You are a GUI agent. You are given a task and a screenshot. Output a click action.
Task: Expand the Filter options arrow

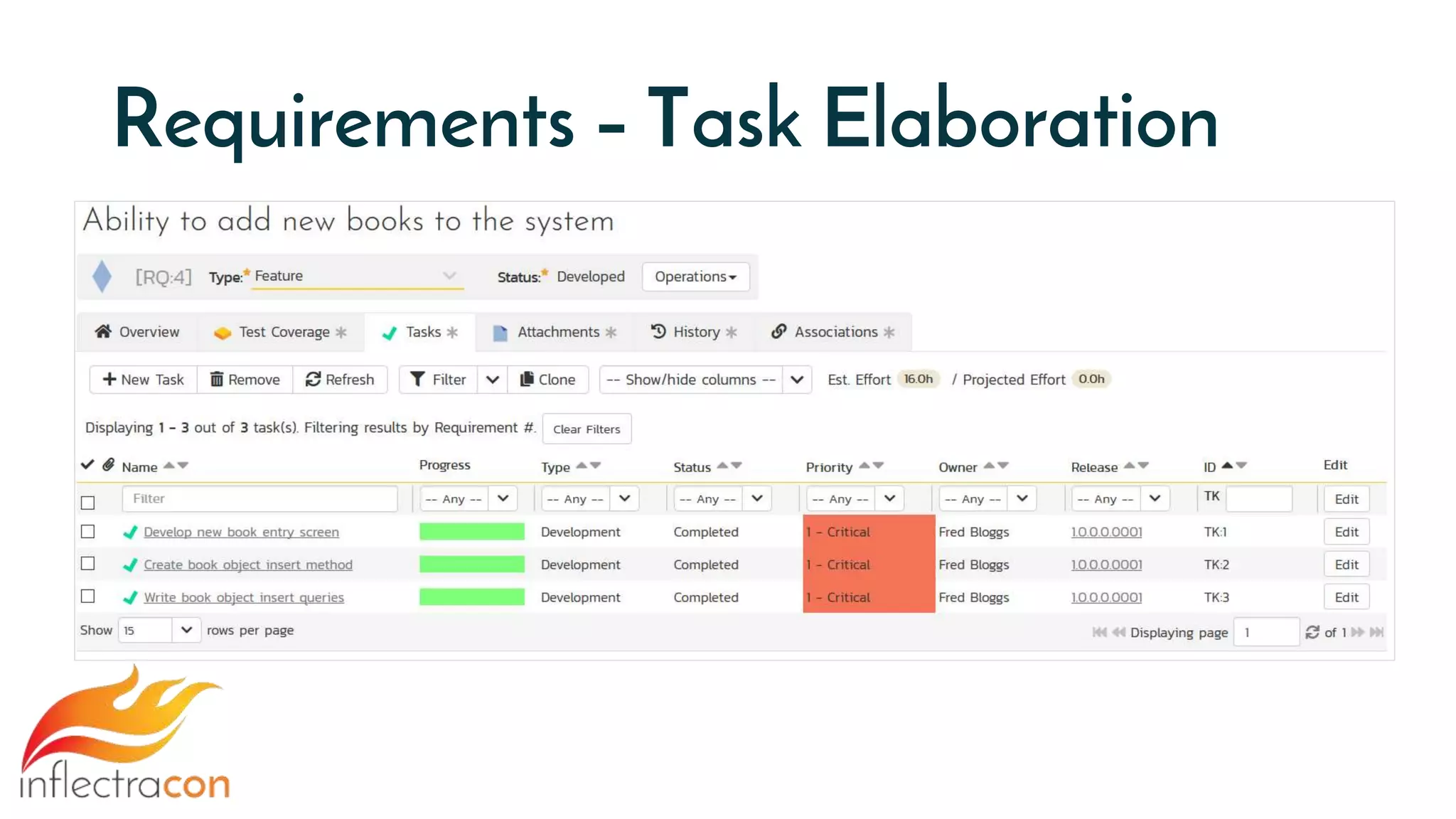tap(492, 380)
